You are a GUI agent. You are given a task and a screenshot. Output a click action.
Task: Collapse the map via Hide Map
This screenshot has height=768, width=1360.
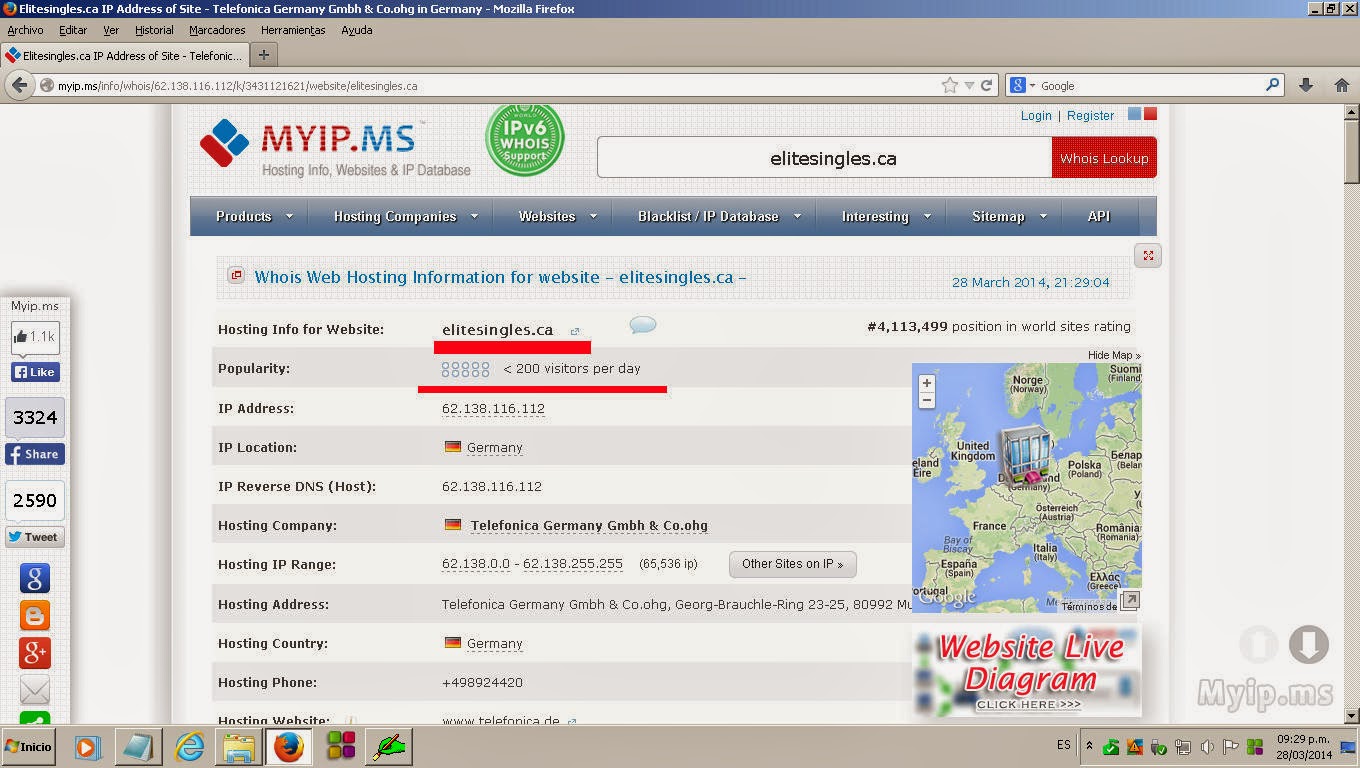pyautogui.click(x=1114, y=355)
